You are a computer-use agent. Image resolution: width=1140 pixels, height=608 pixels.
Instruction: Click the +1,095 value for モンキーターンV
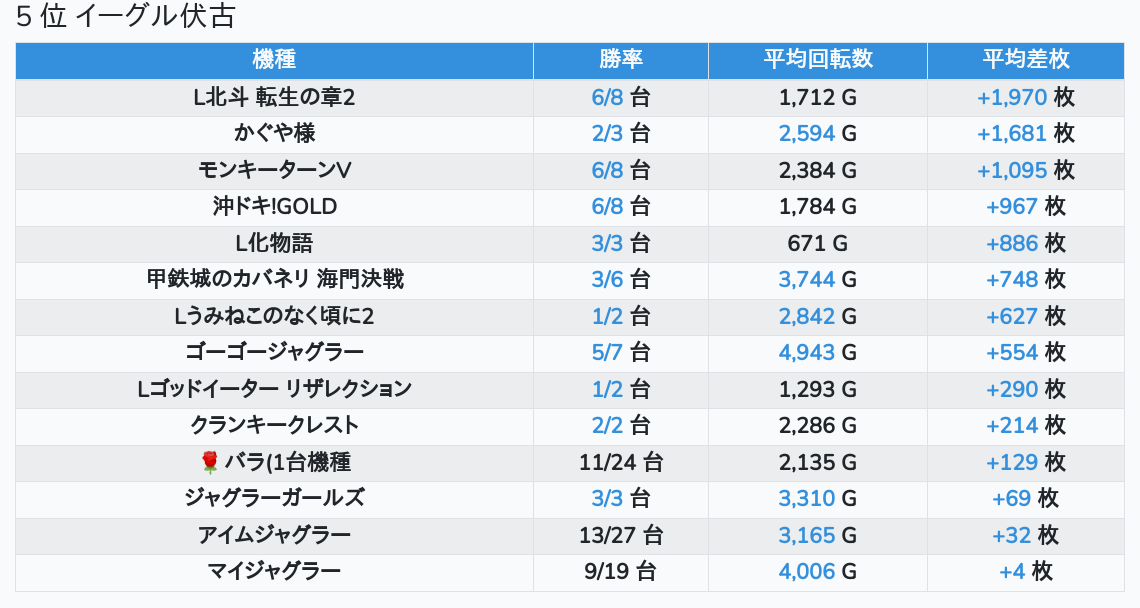tap(1012, 170)
